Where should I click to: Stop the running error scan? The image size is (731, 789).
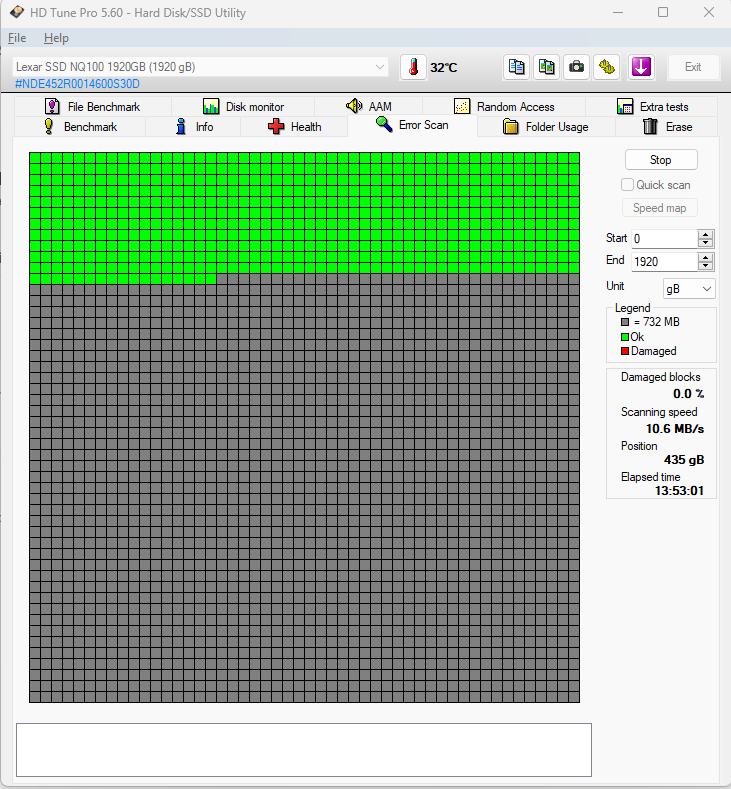661,160
